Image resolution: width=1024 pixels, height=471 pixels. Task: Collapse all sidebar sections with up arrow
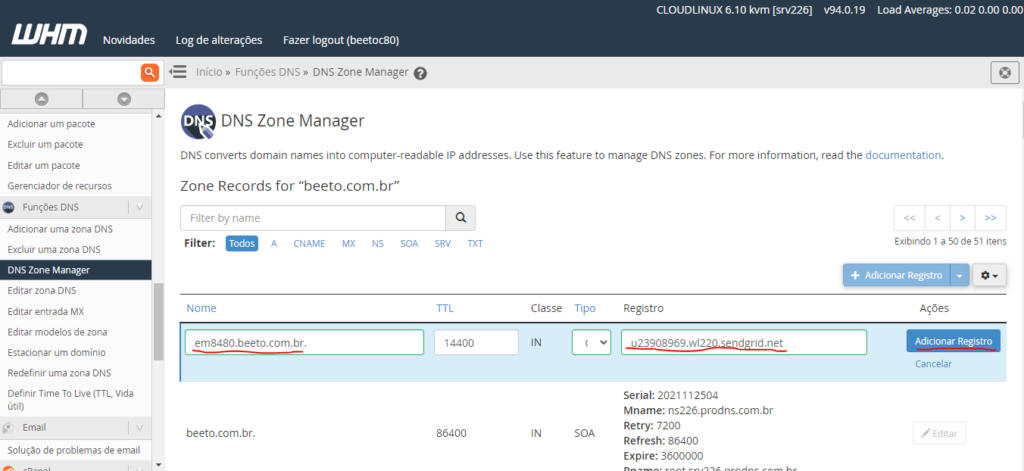[x=42, y=99]
